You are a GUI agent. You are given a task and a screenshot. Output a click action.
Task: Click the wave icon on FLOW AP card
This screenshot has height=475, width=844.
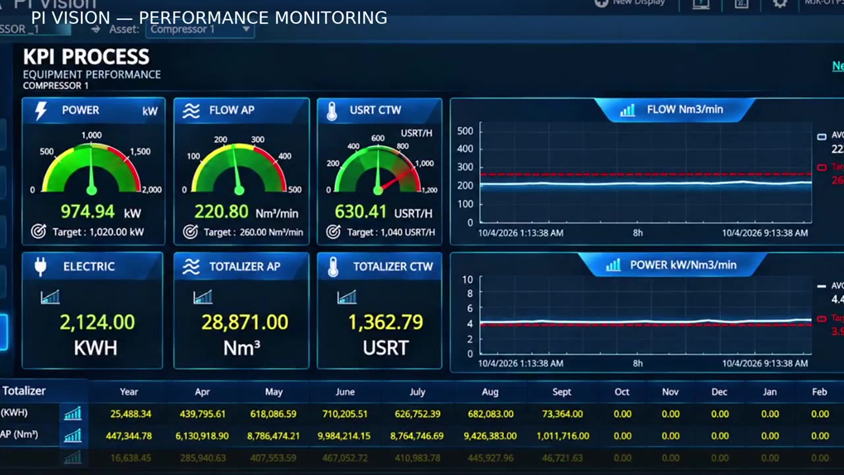click(191, 110)
